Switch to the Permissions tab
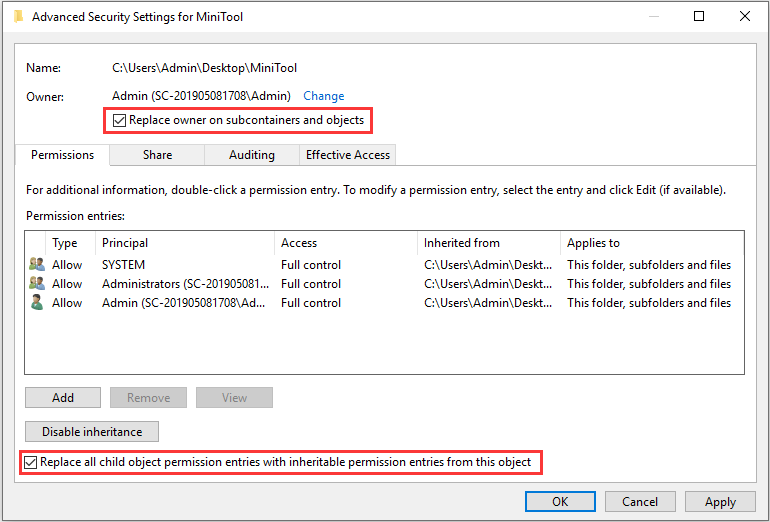 (x=62, y=155)
